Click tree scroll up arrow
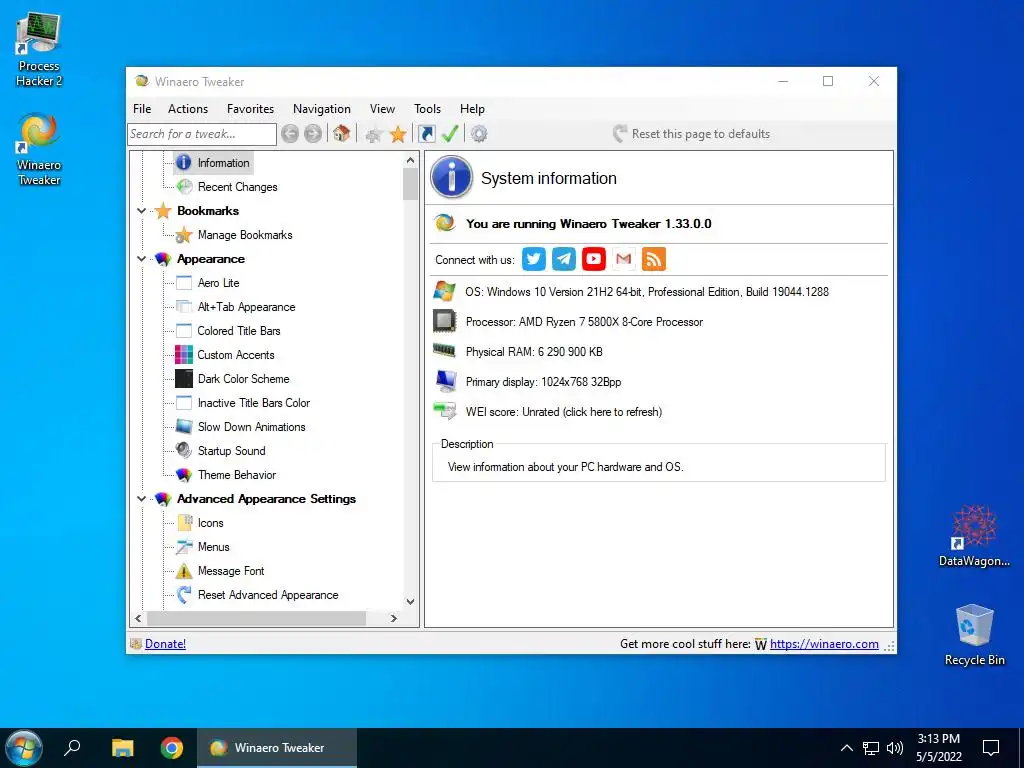The height and width of the screenshot is (768, 1024). [410, 160]
